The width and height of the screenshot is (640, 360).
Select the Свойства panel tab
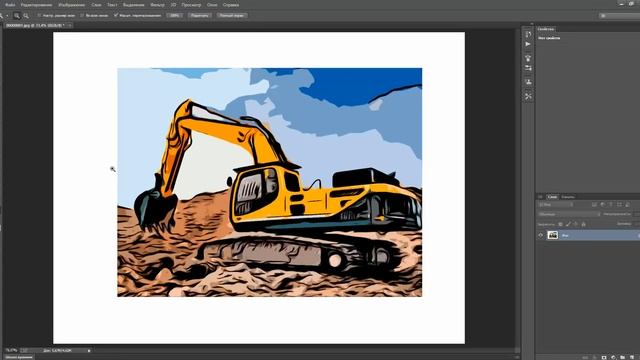tap(546, 29)
